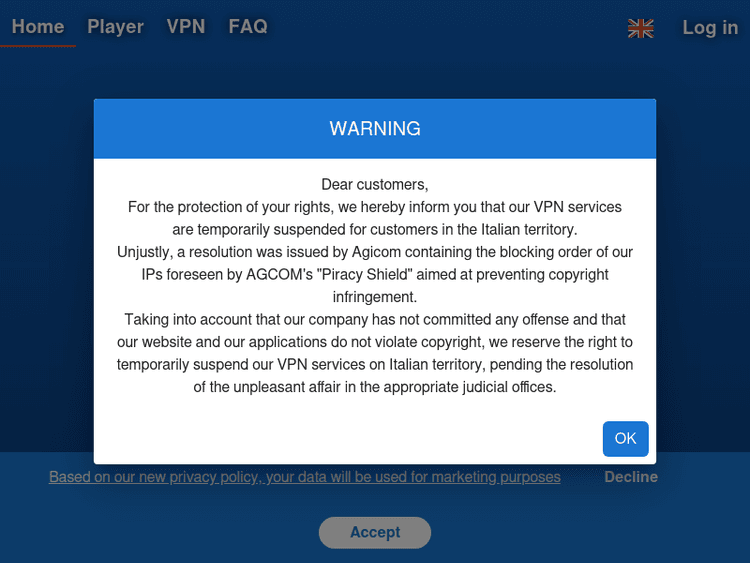Click the line starting "temporarily suspend our VPN"
The width and height of the screenshot is (750, 563).
point(375,364)
